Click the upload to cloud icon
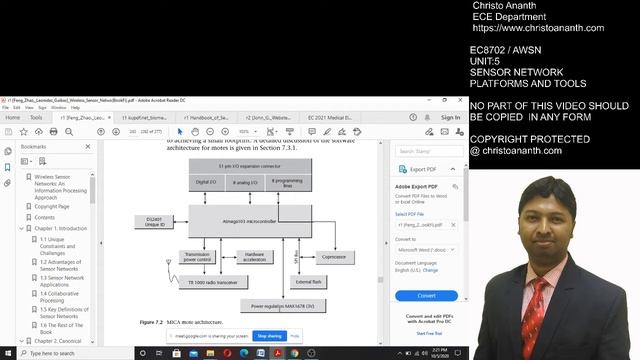The image size is (640, 360). (x=38, y=131)
